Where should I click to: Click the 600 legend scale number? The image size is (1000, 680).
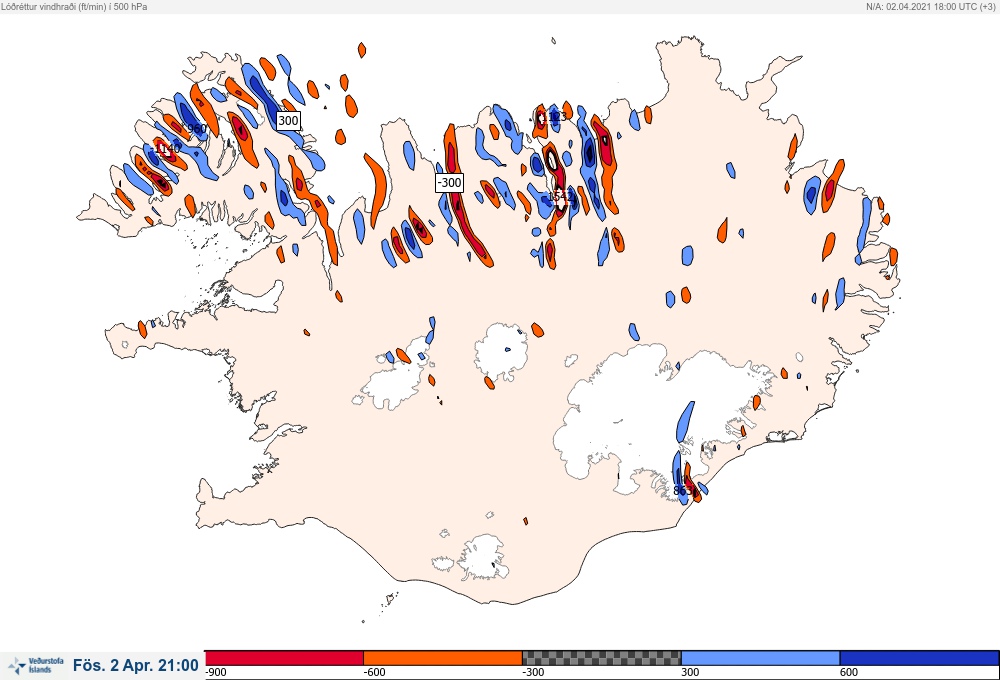click(849, 672)
